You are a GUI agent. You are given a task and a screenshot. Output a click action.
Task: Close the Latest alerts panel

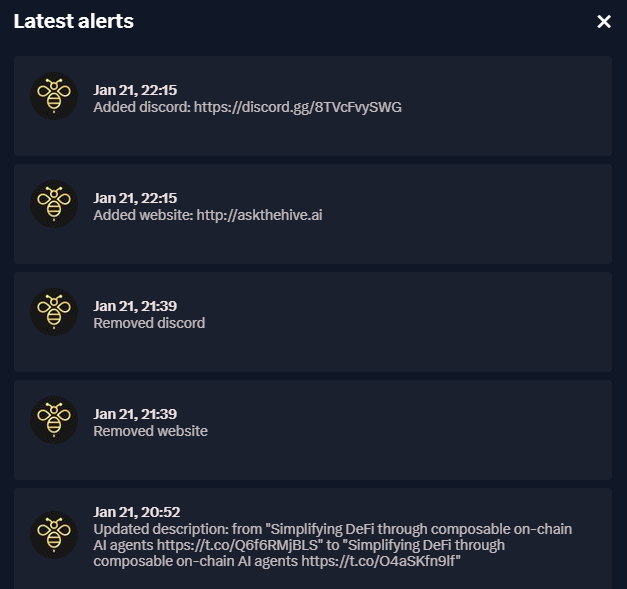(604, 21)
